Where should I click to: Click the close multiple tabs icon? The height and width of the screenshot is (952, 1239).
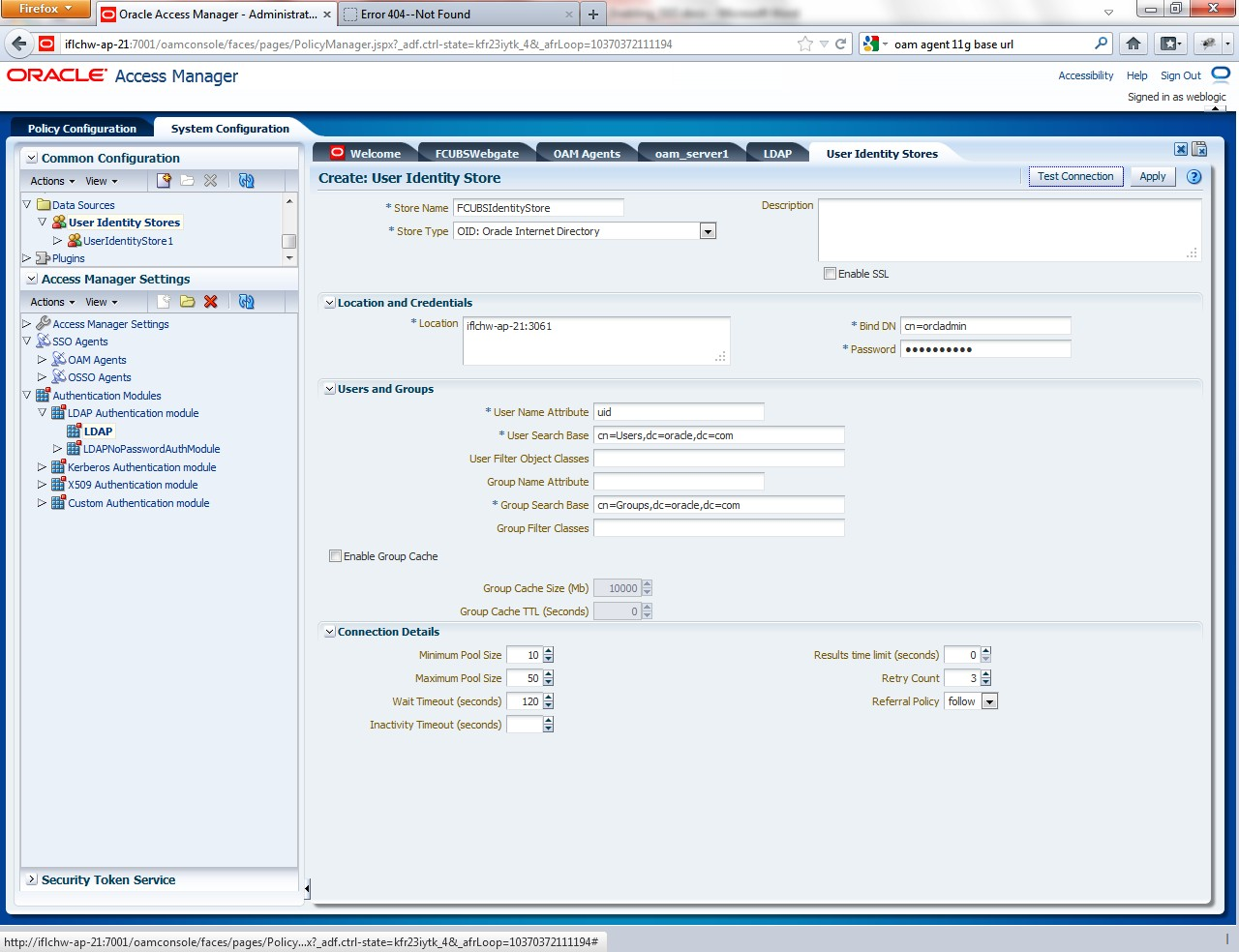coord(1199,149)
